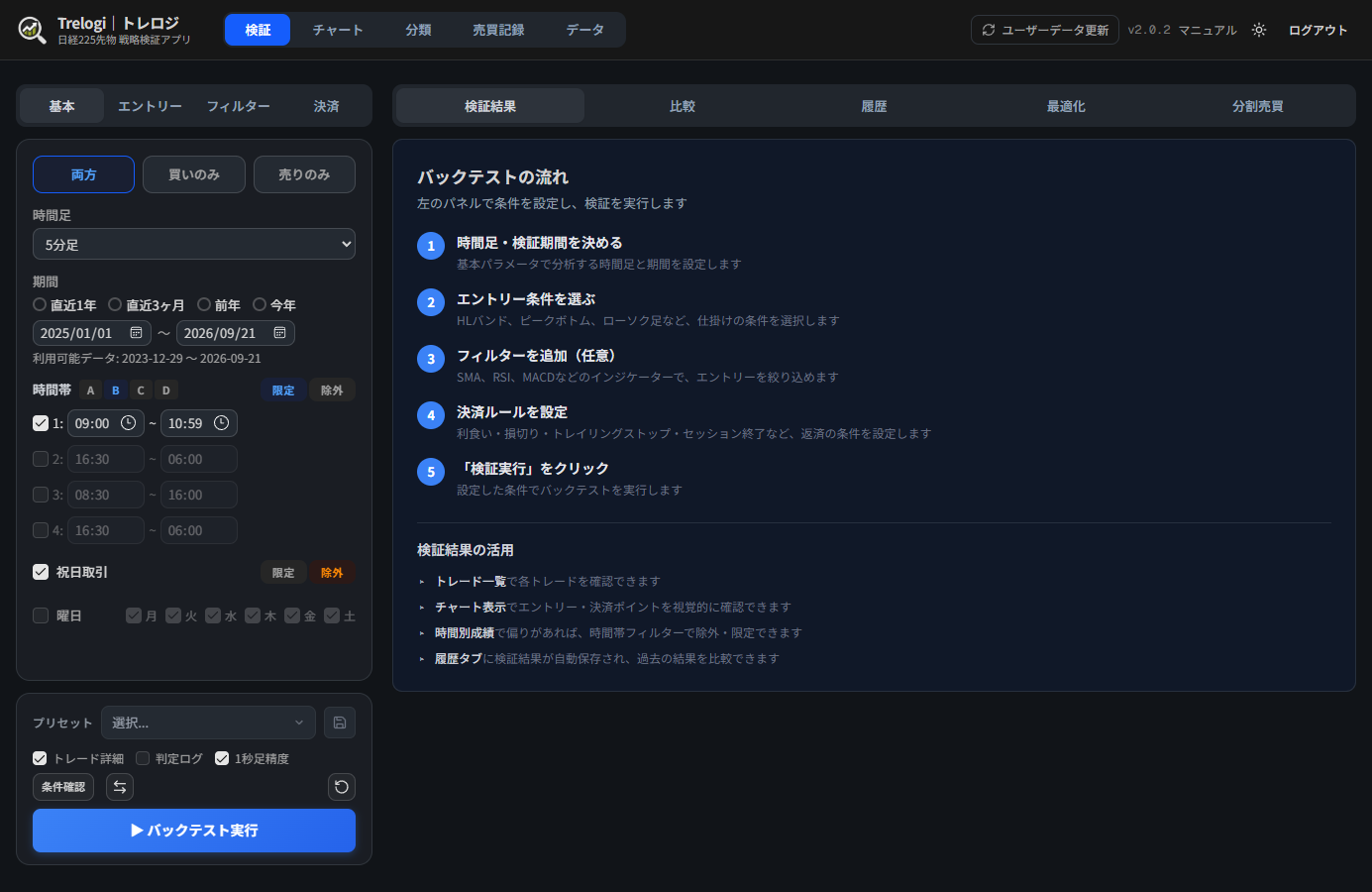Open the 分割売買 results tab

[x=1258, y=106]
